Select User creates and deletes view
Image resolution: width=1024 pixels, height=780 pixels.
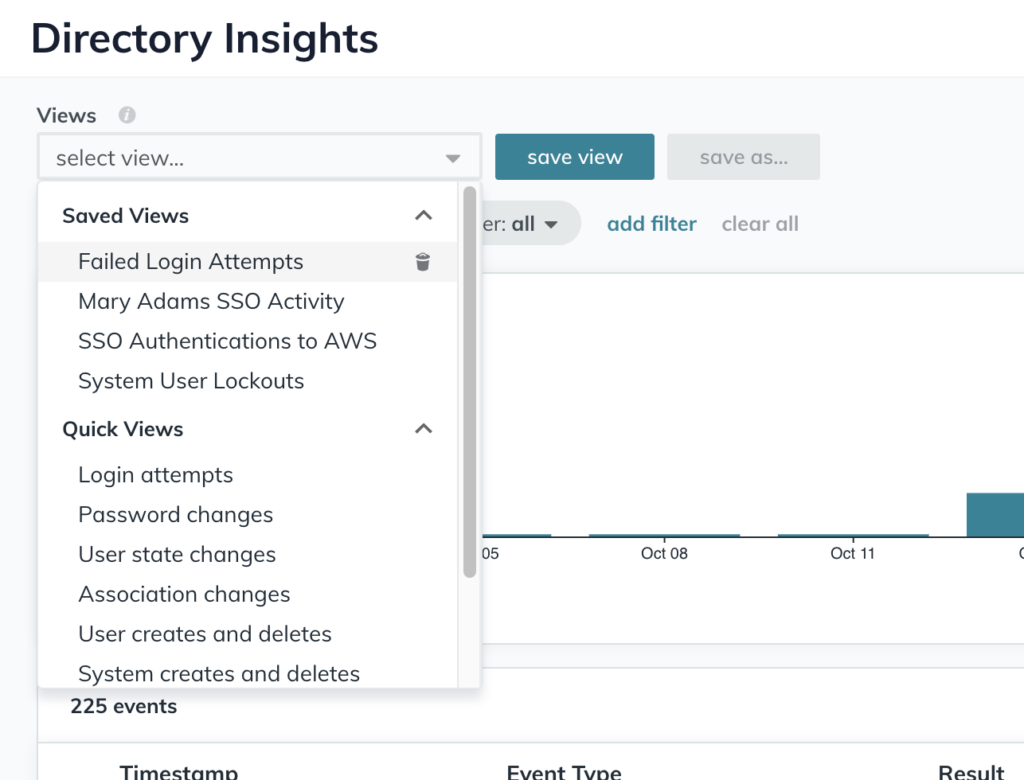coord(205,634)
